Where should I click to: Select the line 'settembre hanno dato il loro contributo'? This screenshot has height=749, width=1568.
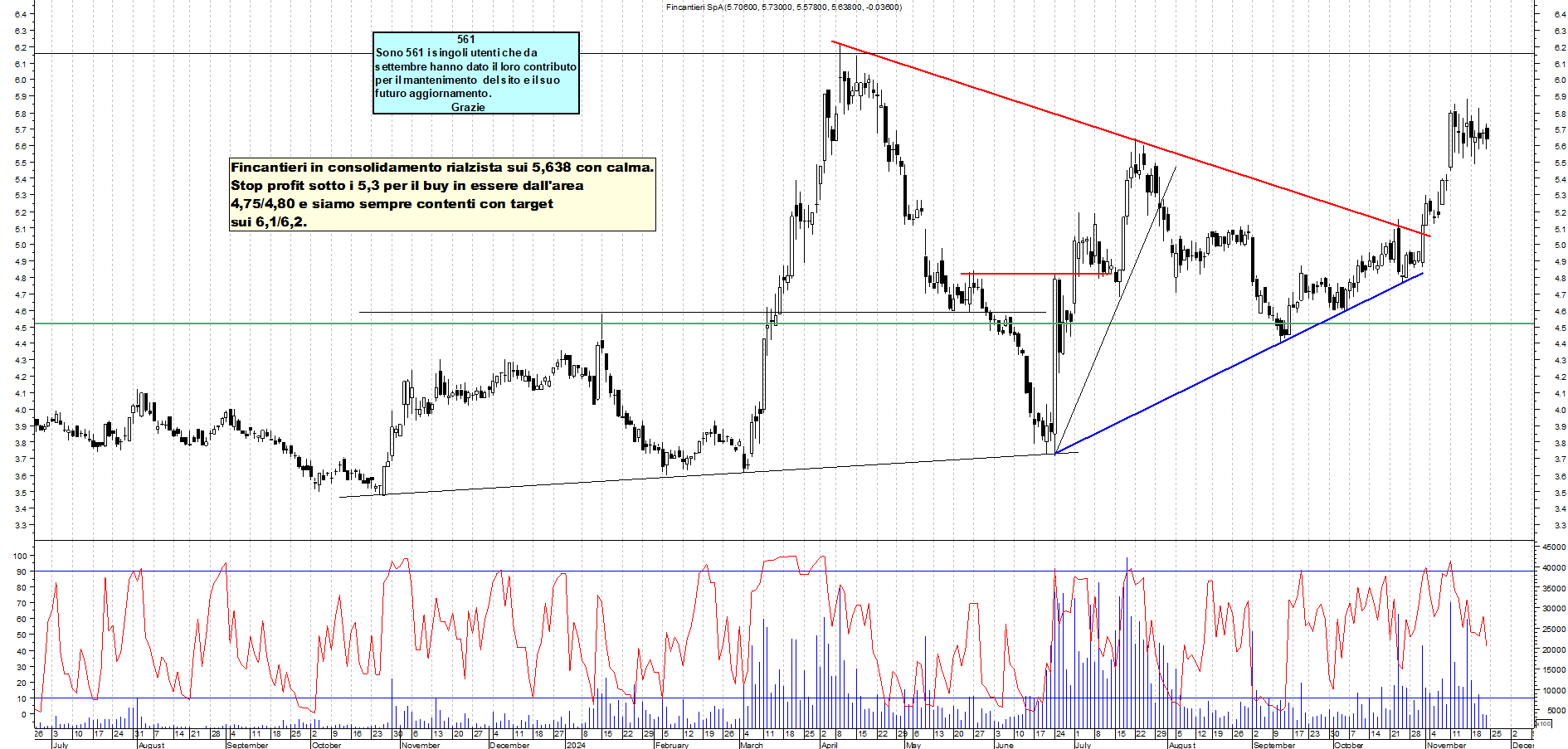[475, 66]
